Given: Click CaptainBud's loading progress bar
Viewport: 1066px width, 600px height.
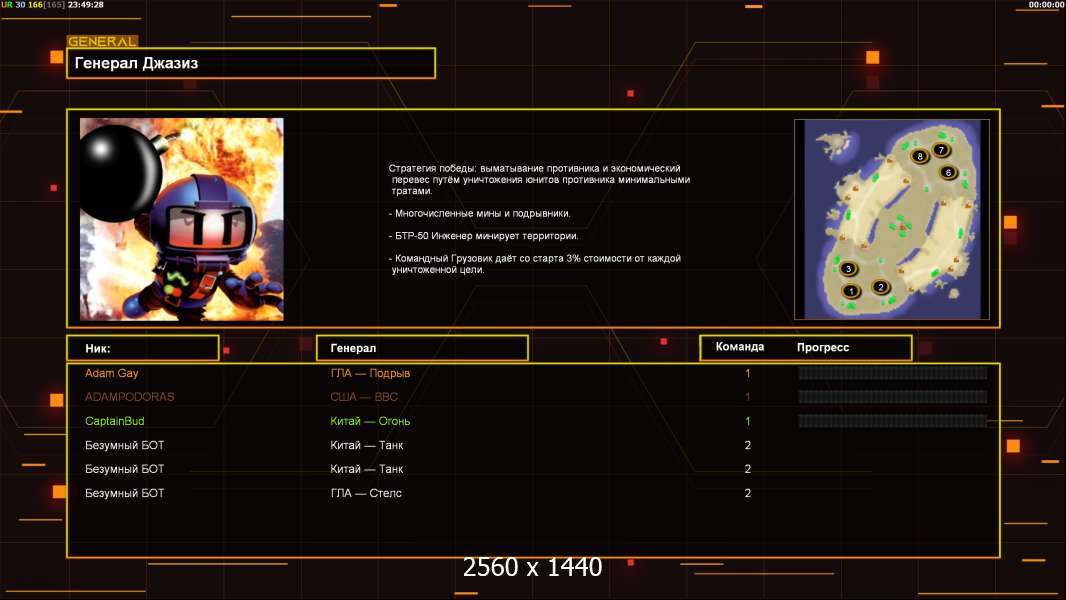Looking at the screenshot, I should (x=893, y=421).
